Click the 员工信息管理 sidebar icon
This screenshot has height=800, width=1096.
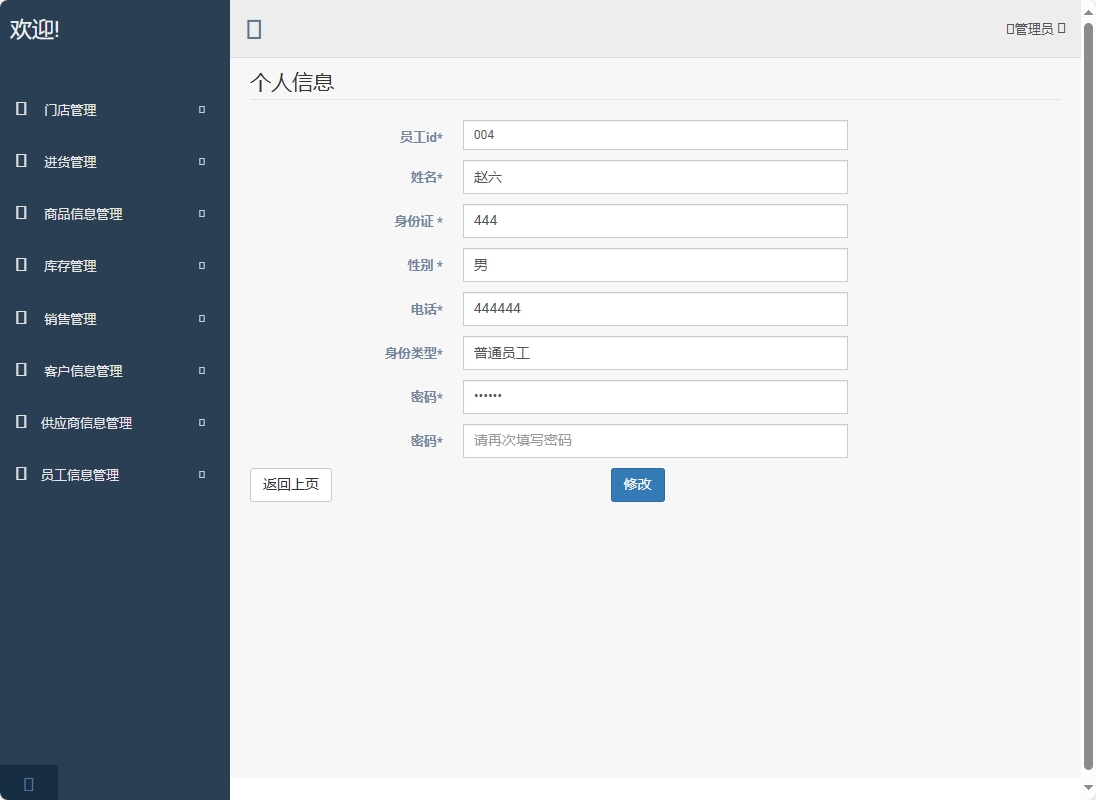[20, 474]
